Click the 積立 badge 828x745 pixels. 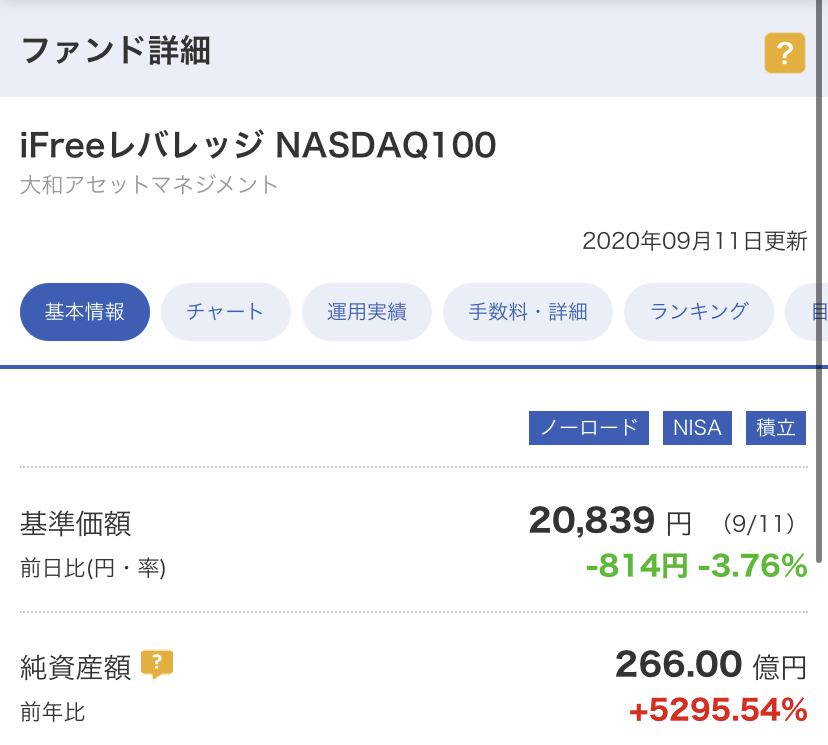tap(776, 428)
